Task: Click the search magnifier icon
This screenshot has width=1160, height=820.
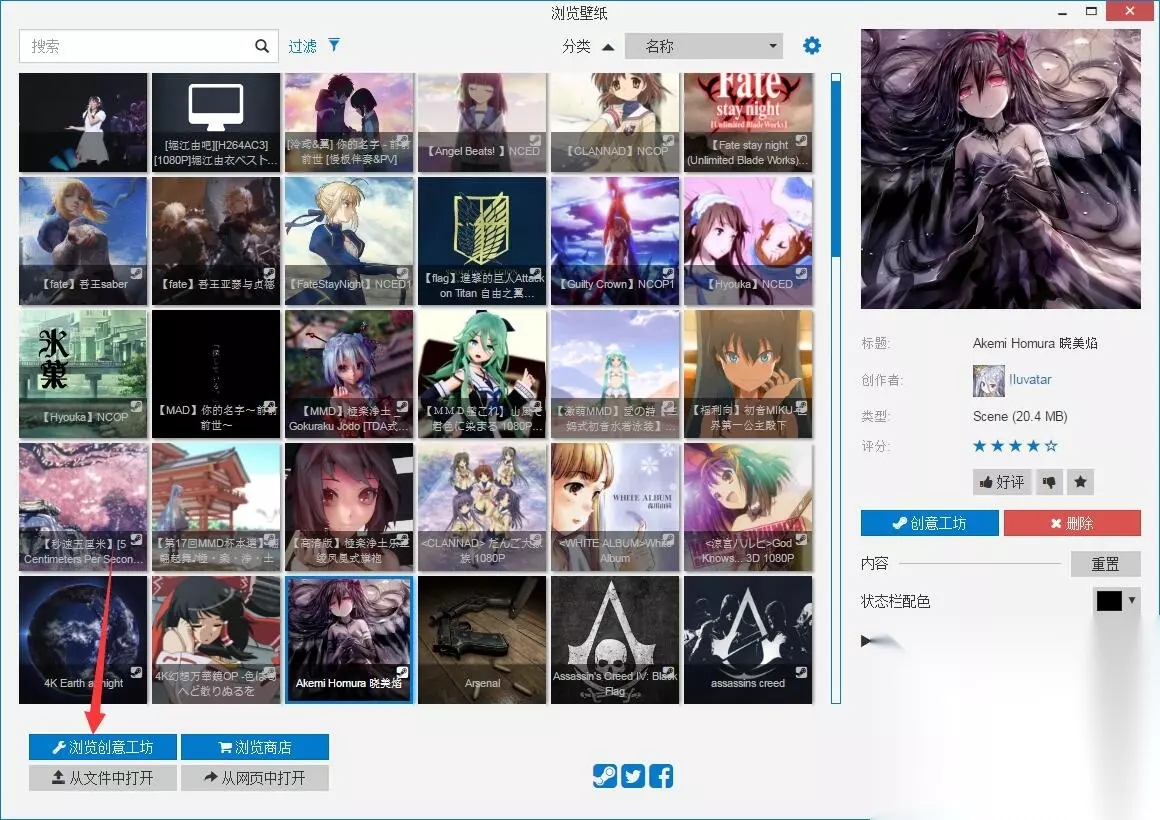Action: (262, 46)
